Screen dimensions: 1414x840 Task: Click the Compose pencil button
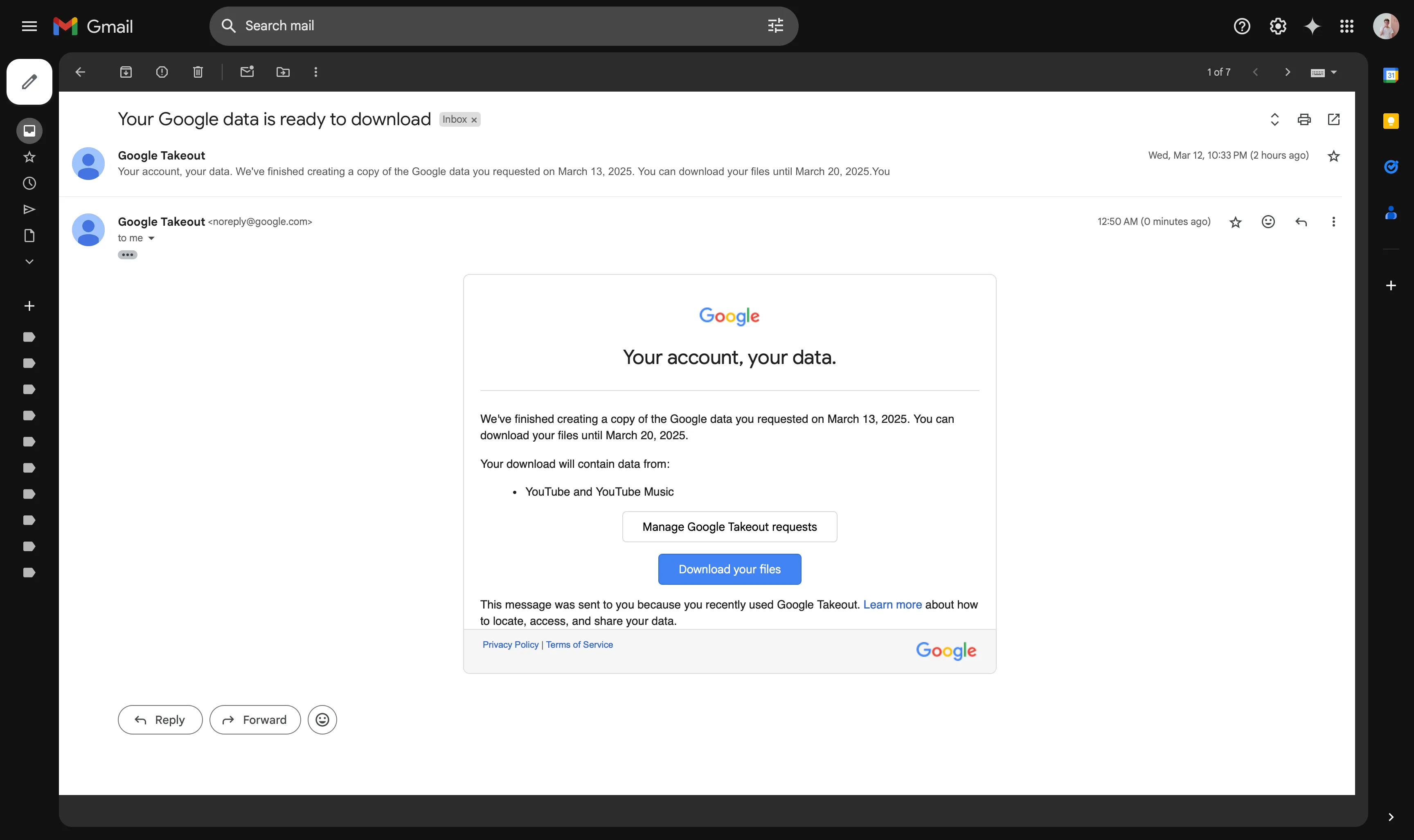point(29,81)
